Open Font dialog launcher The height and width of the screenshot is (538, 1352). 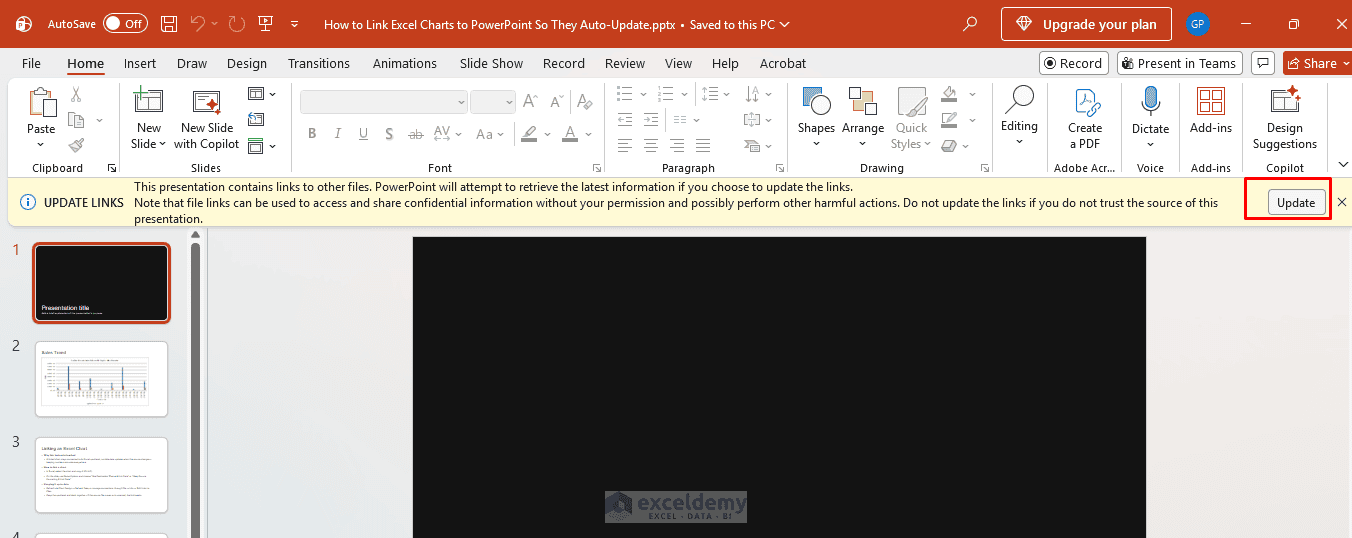(x=597, y=168)
